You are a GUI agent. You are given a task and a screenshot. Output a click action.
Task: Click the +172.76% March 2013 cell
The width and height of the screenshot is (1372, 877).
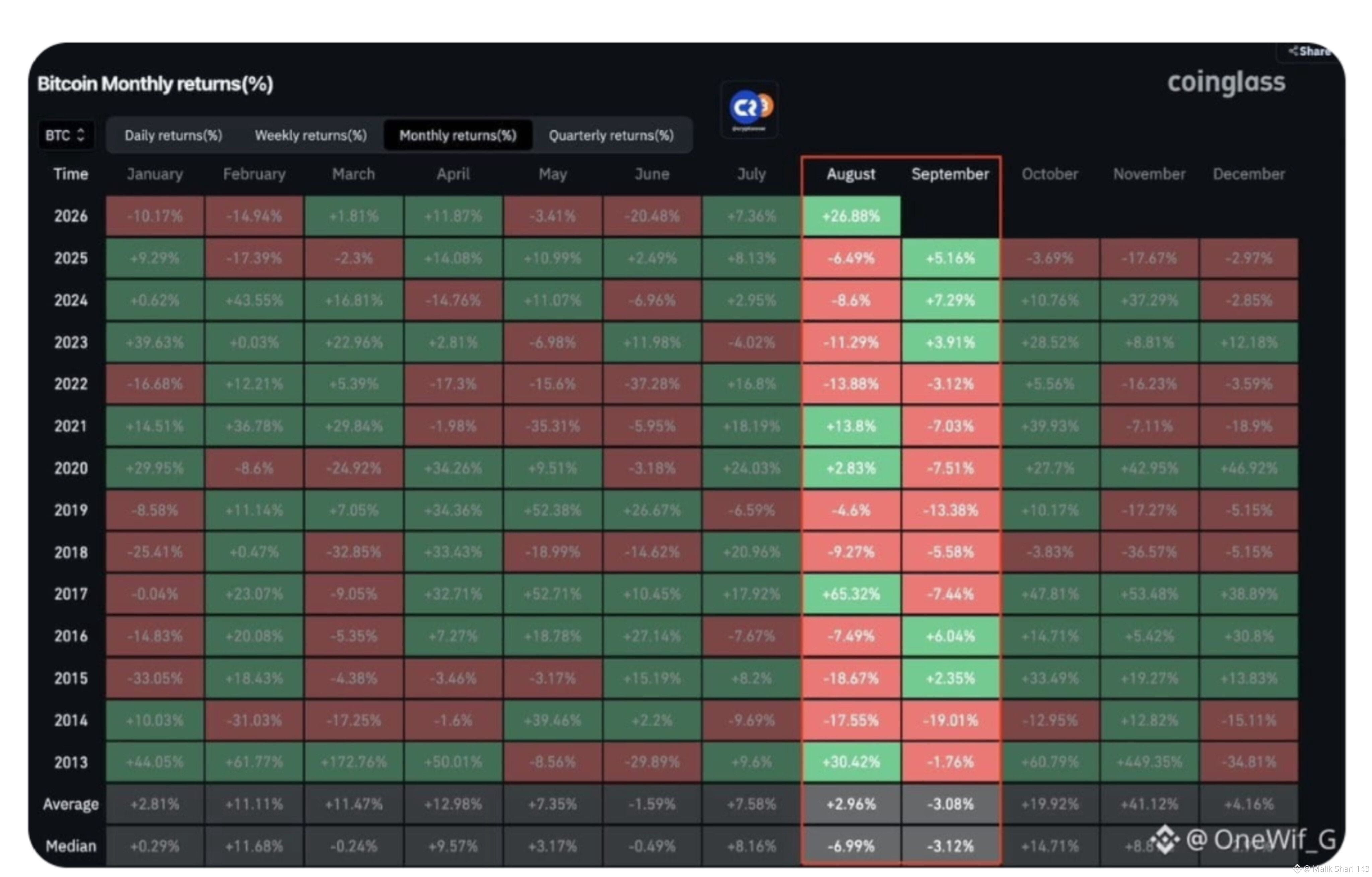[x=354, y=762]
